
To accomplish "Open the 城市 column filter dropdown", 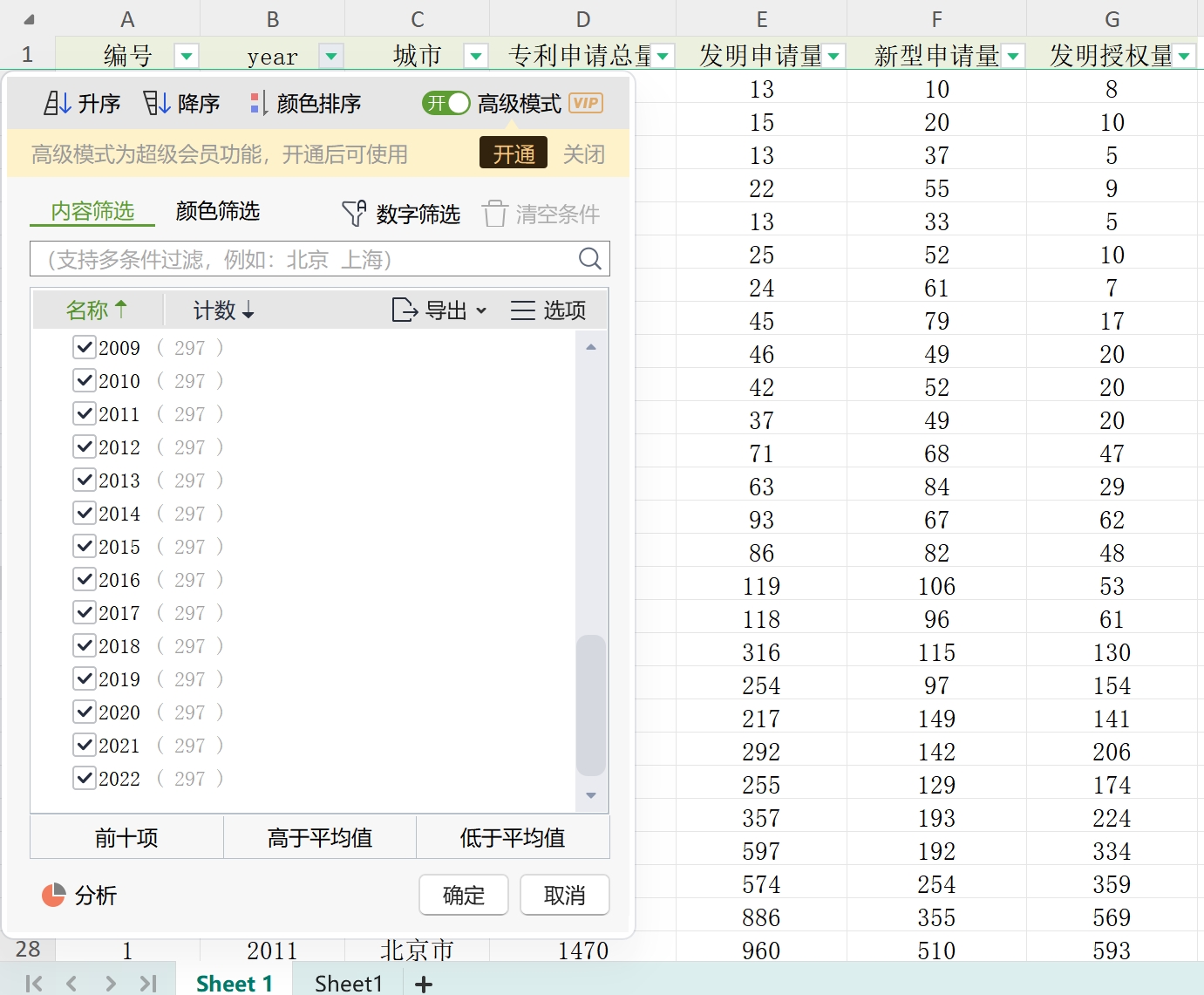I will coord(476,57).
